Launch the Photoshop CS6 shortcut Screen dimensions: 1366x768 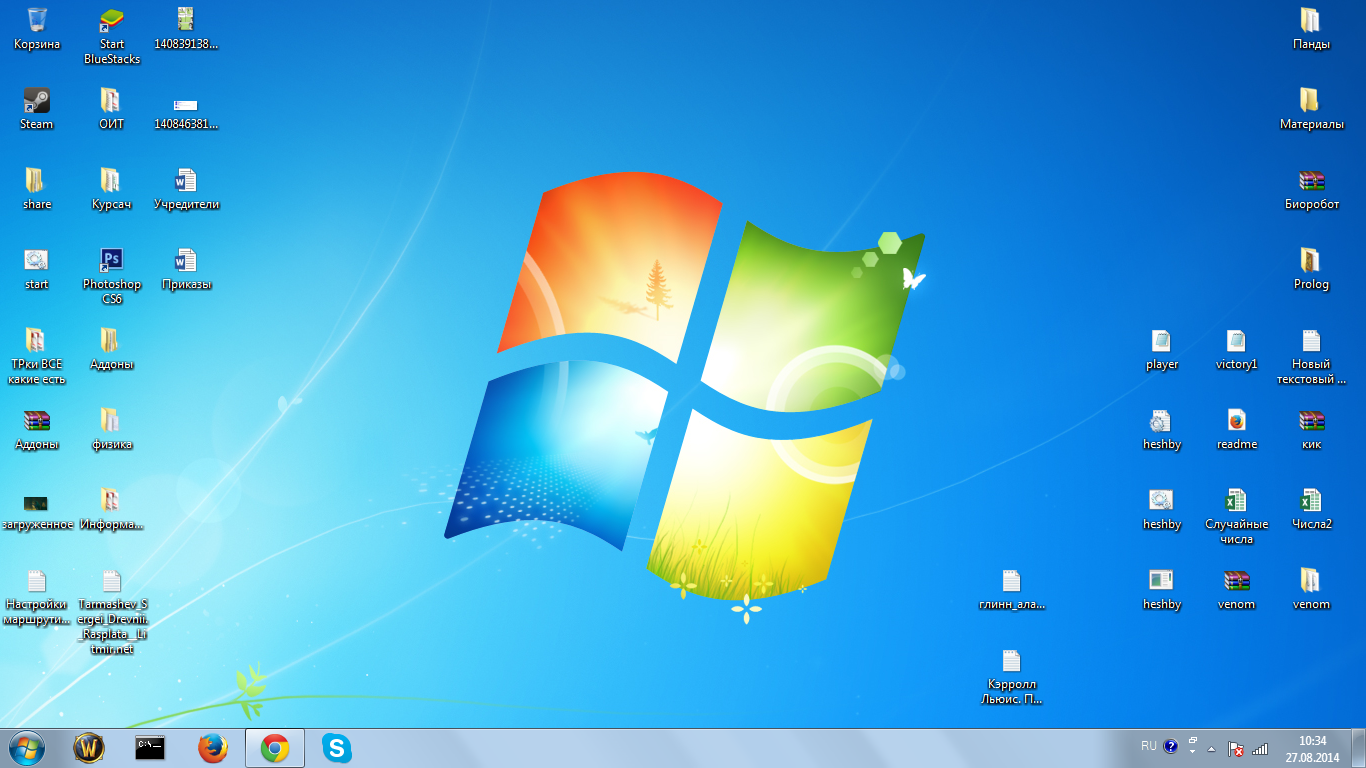pos(112,276)
